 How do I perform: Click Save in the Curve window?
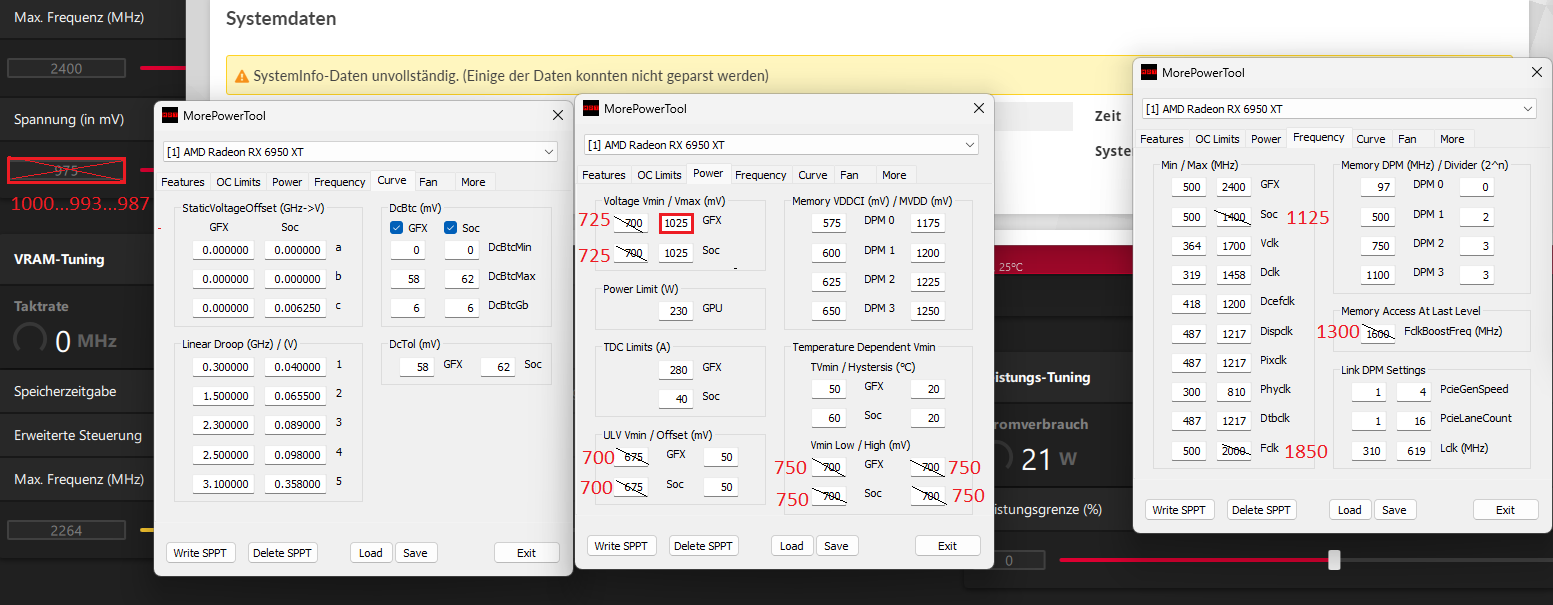tap(416, 553)
